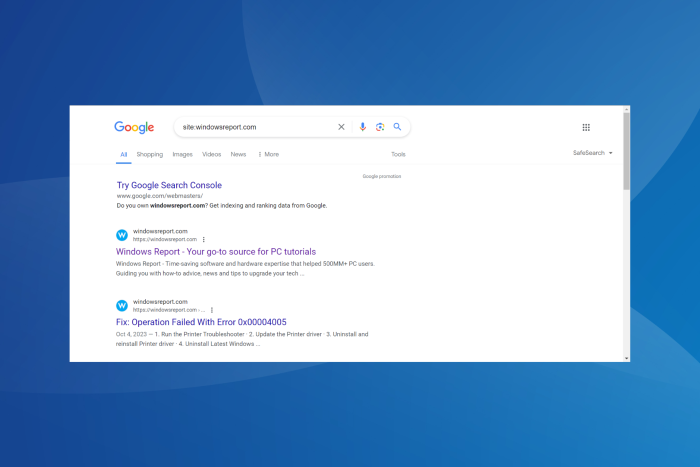
Task: Open Fix: Operation Failed With Error link
Action: click(x=201, y=322)
